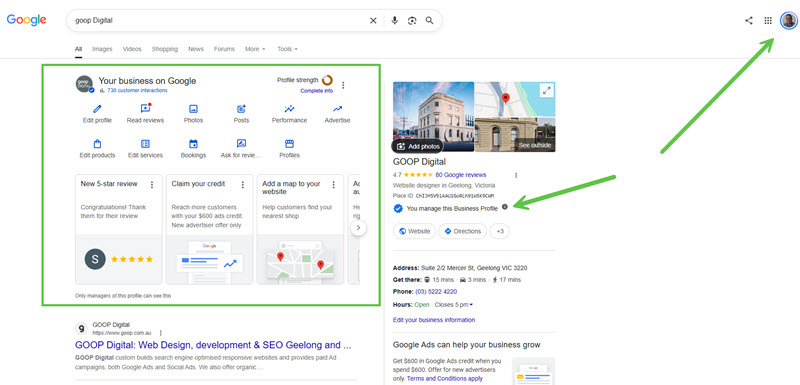Expand the +3 more actions chip
This screenshot has width=800, height=385.
(x=499, y=231)
